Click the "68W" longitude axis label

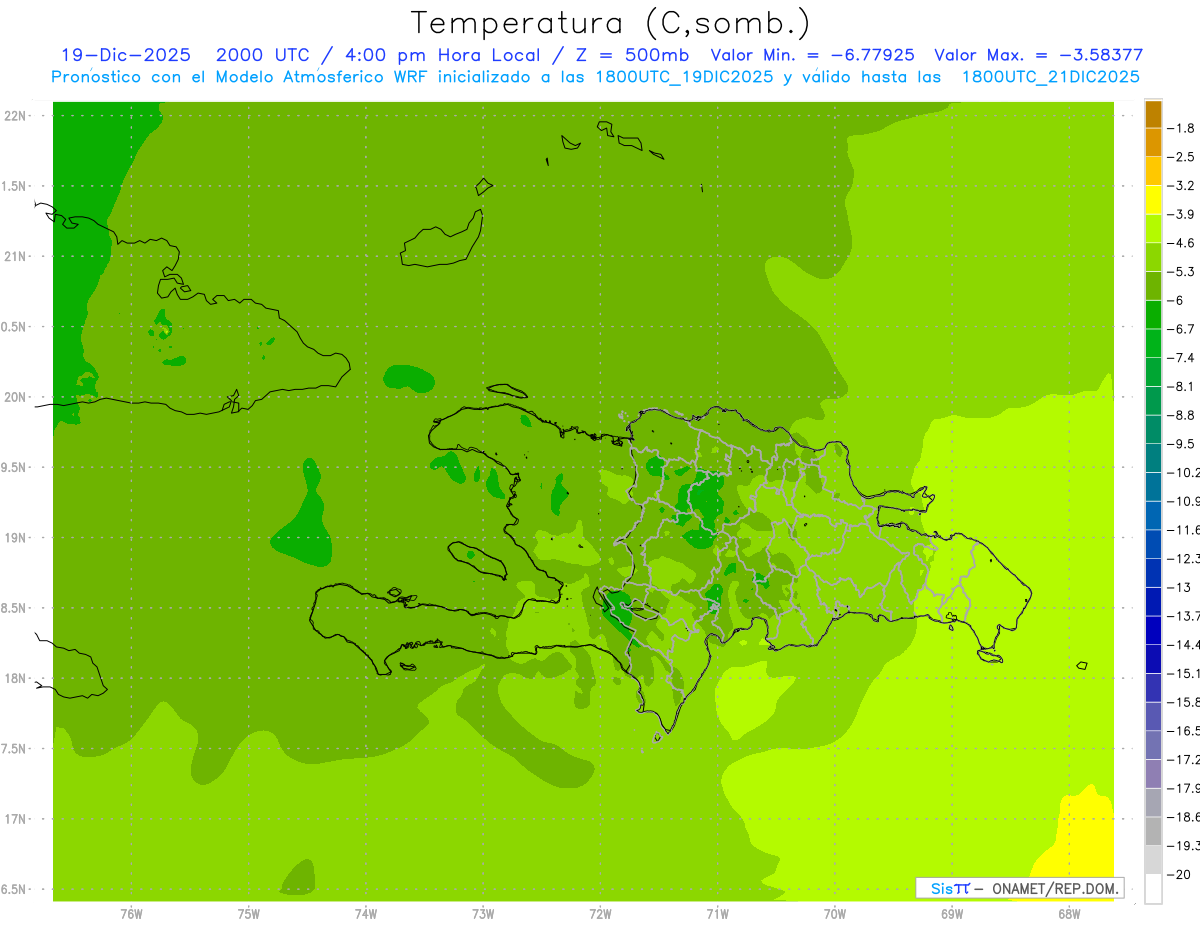(1069, 914)
